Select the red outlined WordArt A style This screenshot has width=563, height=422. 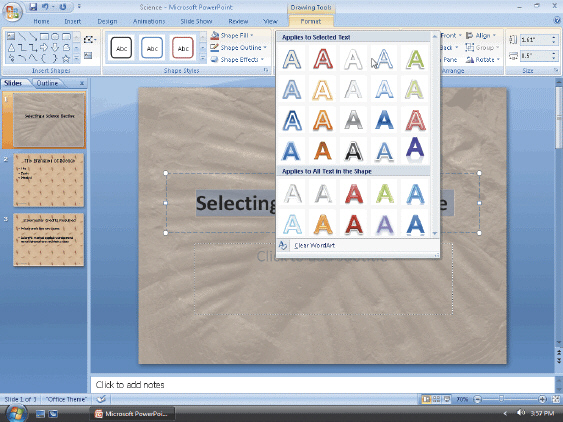[323, 59]
